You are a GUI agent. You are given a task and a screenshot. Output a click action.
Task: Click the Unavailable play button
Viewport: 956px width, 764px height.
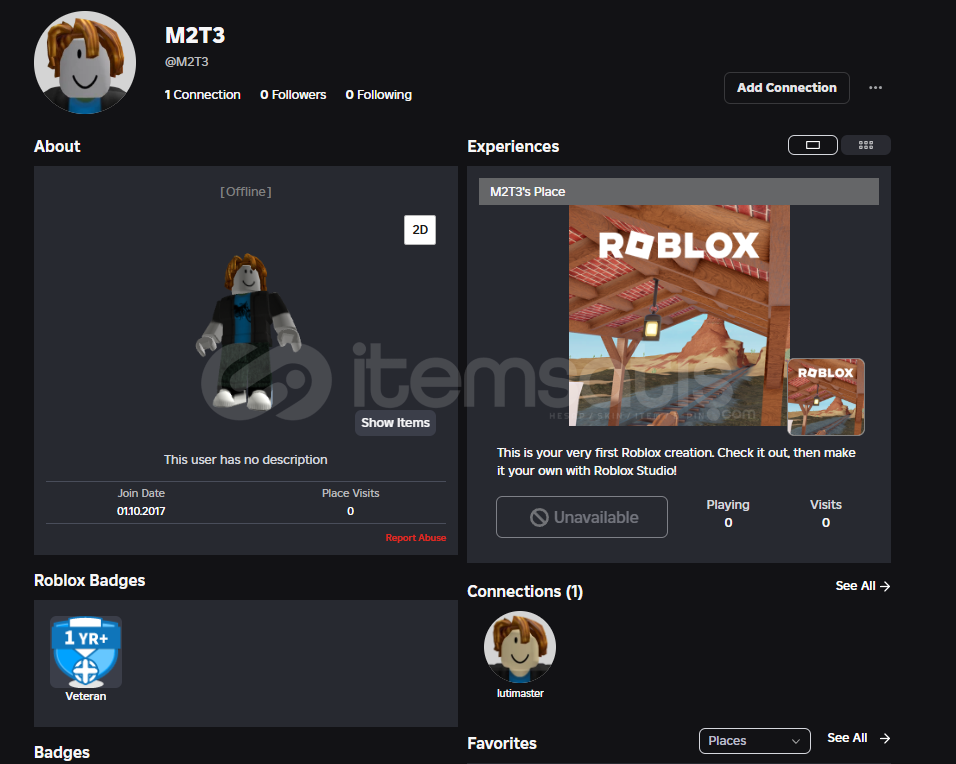(x=582, y=517)
